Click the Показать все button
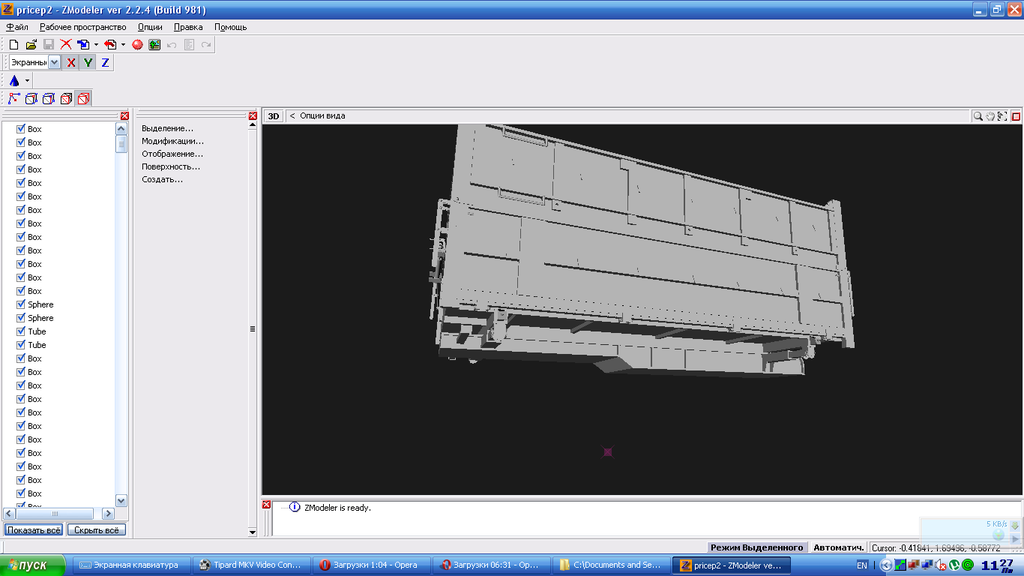This screenshot has height=576, width=1024. [x=33, y=530]
